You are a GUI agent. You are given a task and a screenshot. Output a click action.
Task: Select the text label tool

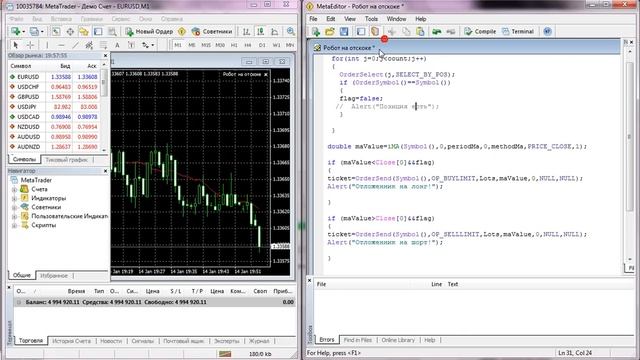coord(131,45)
